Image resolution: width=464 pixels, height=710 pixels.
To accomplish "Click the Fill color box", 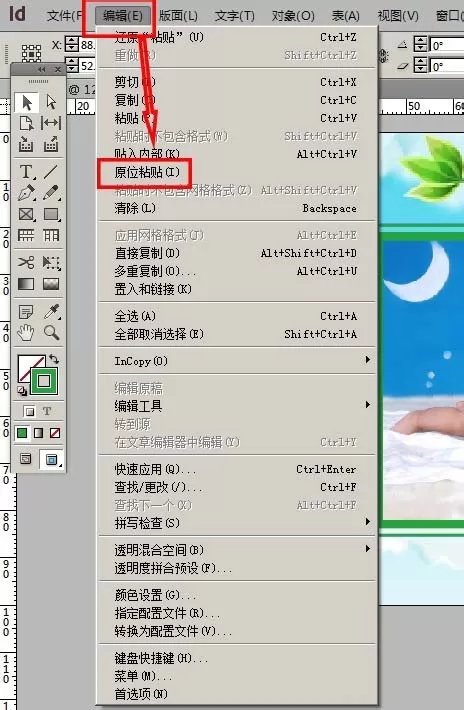I will click(26, 364).
